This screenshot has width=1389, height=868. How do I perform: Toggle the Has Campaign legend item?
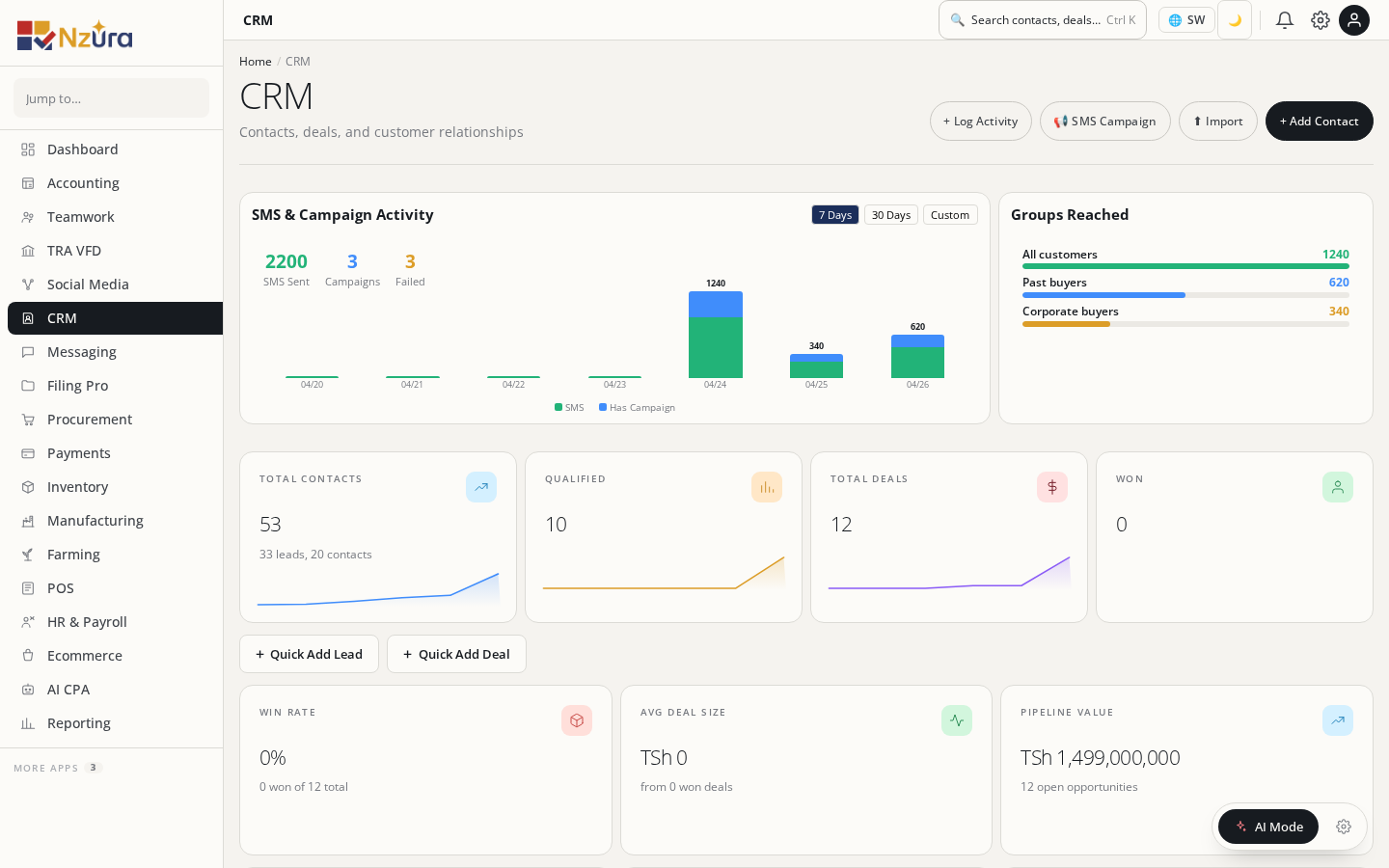tap(637, 407)
